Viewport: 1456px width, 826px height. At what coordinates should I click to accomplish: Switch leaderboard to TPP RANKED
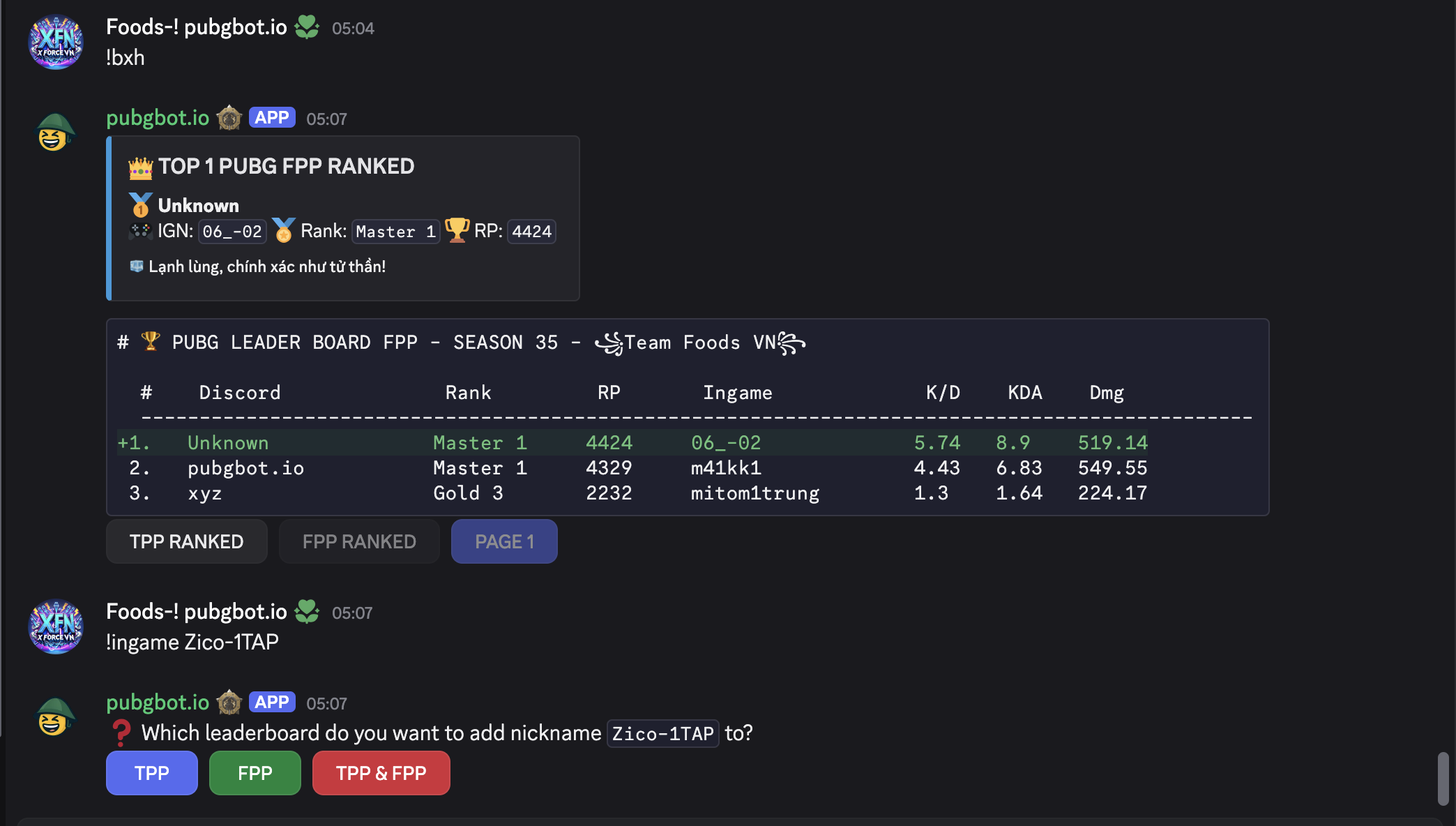(187, 541)
